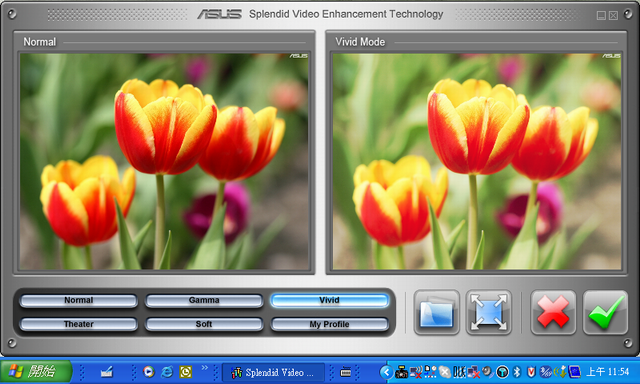
Task: Click the Vivid Mode preview tulip image
Action: 477,161
